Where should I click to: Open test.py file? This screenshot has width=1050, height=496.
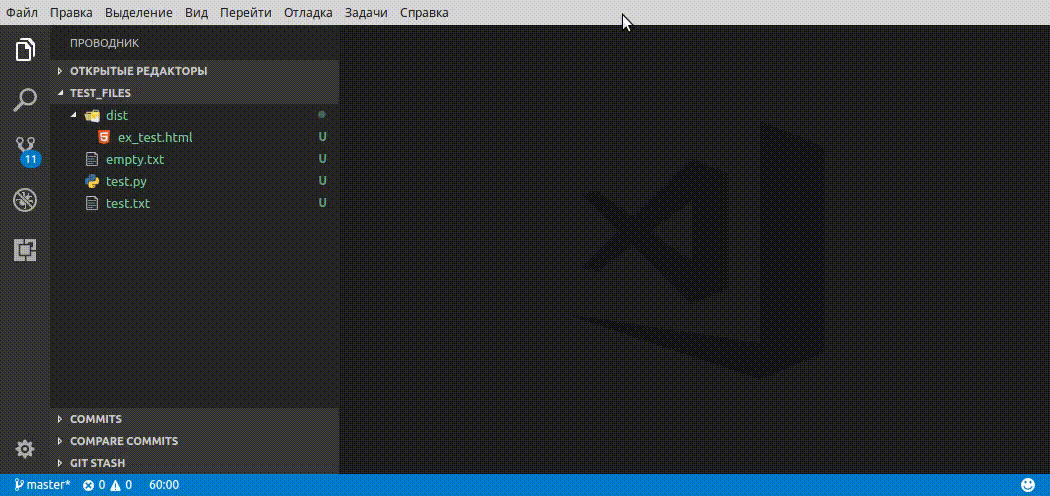point(126,181)
